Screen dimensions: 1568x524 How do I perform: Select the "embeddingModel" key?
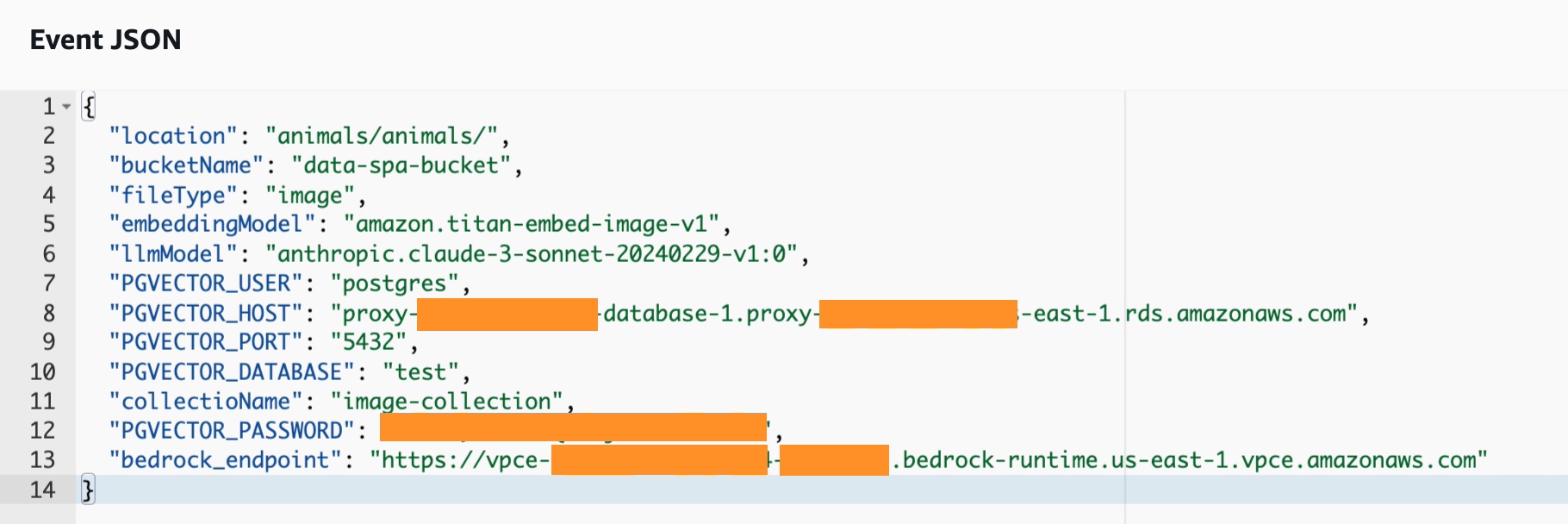(212, 225)
